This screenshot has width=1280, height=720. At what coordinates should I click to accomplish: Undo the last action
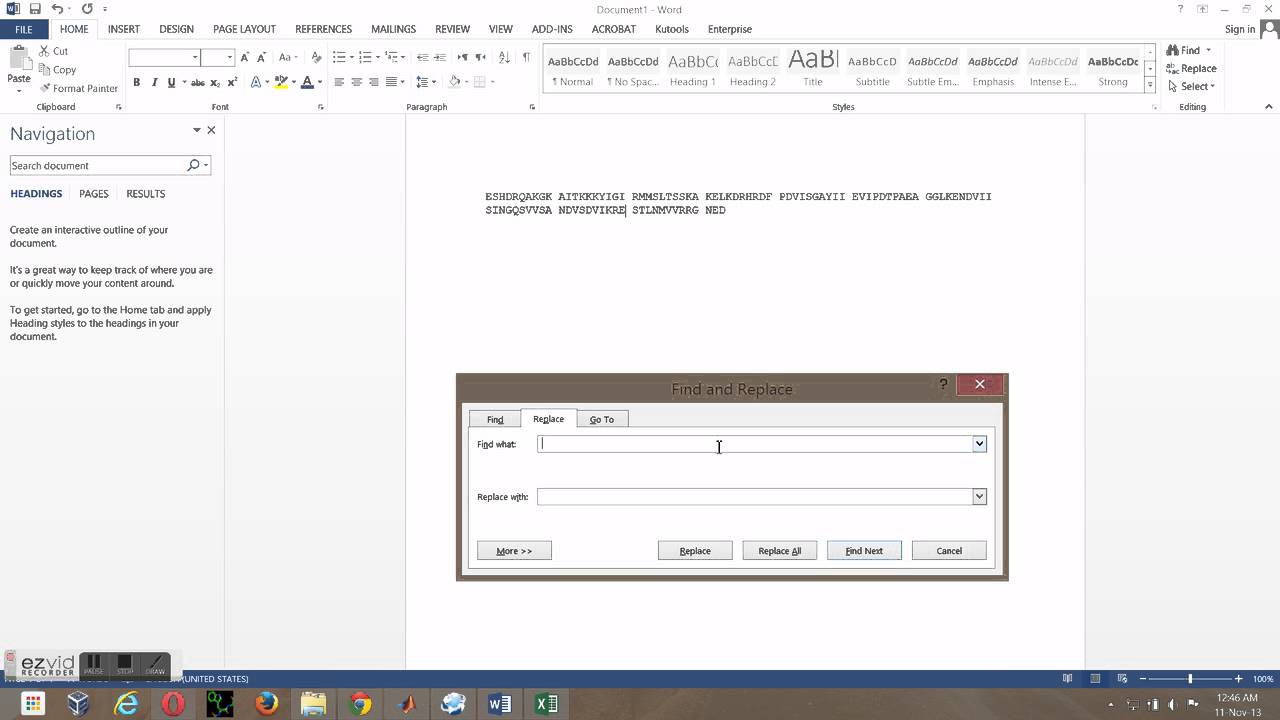click(x=57, y=9)
